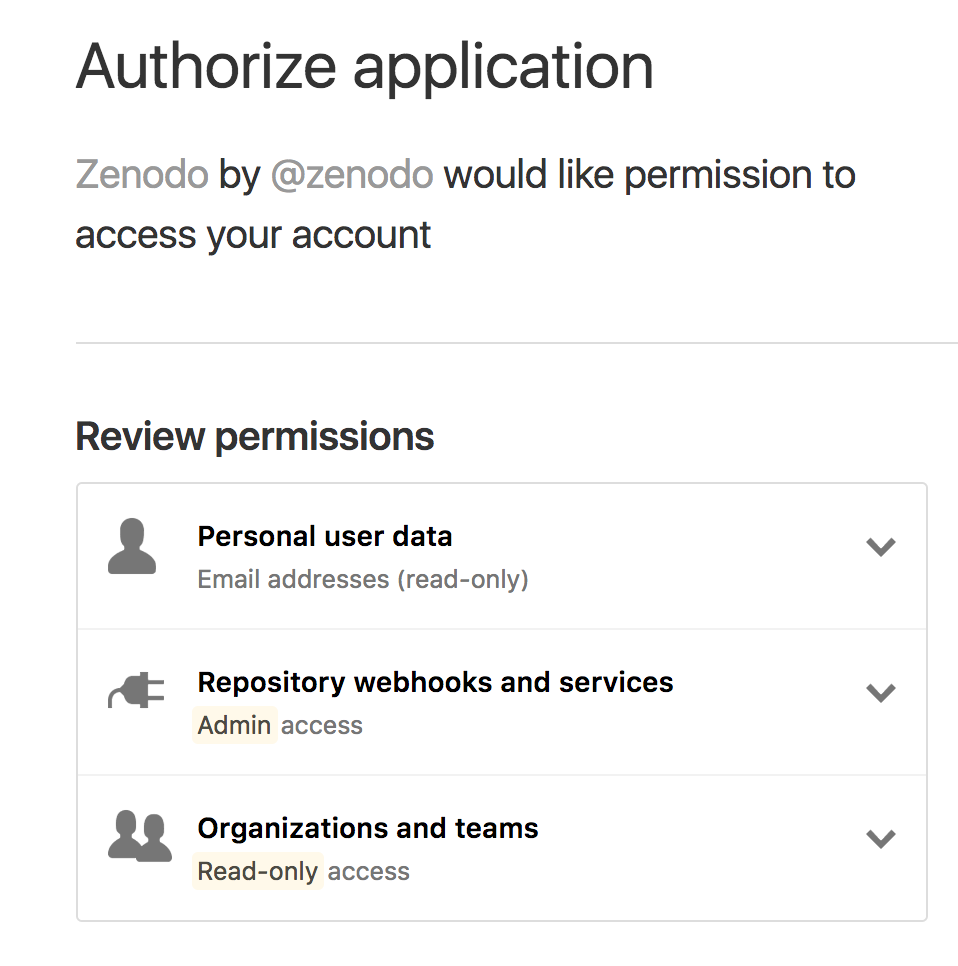Expand Organizations and teams chevron
This screenshot has width=958, height=966.
tap(880, 838)
